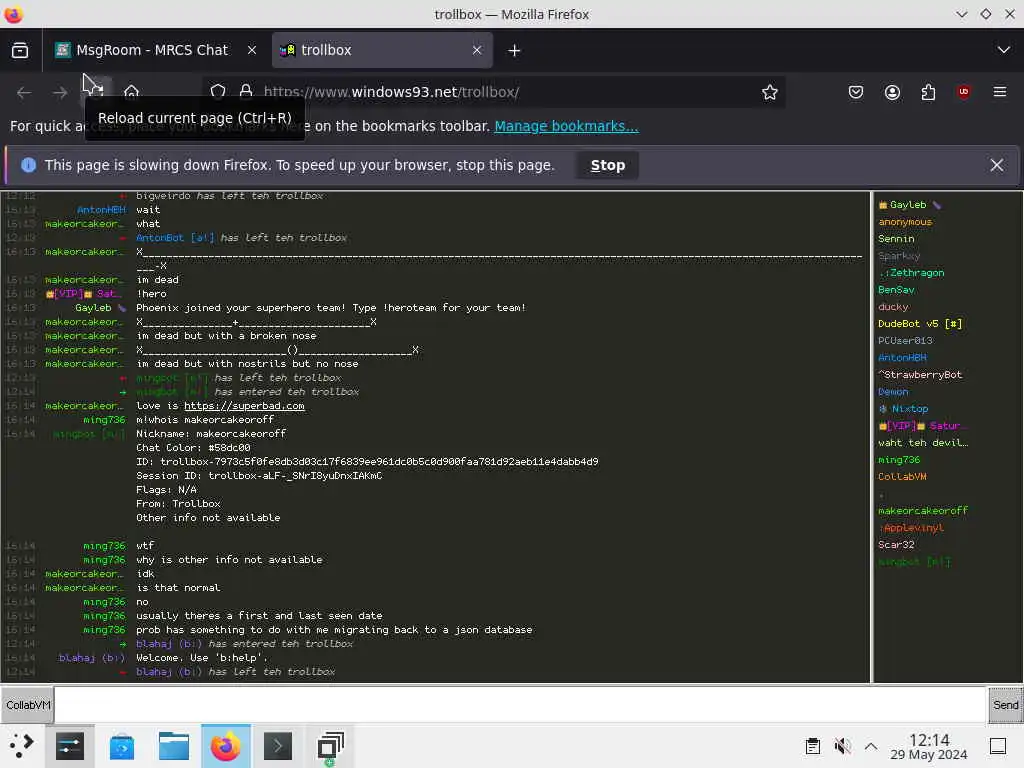Select user Zethragon in user list
The height and width of the screenshot is (768, 1024).
pos(911,273)
